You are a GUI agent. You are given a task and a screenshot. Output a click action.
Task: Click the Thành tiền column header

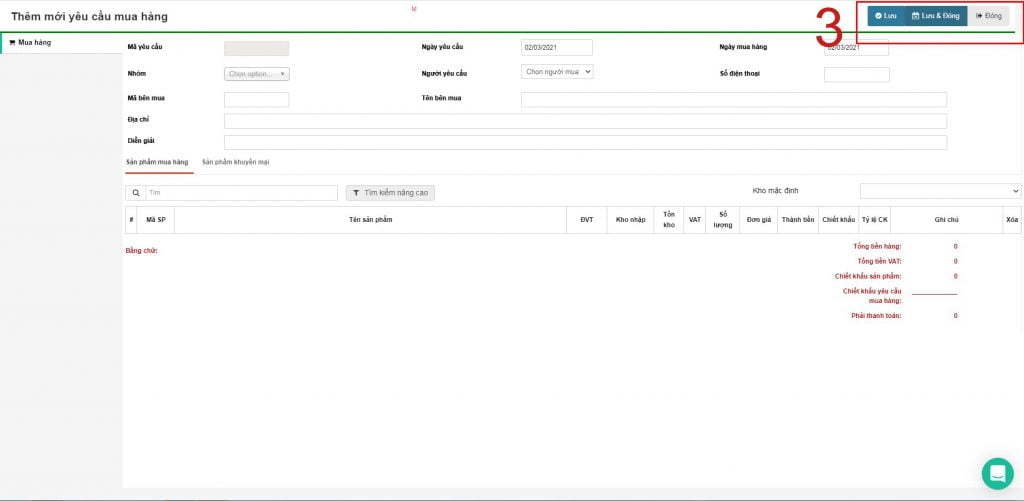798,220
